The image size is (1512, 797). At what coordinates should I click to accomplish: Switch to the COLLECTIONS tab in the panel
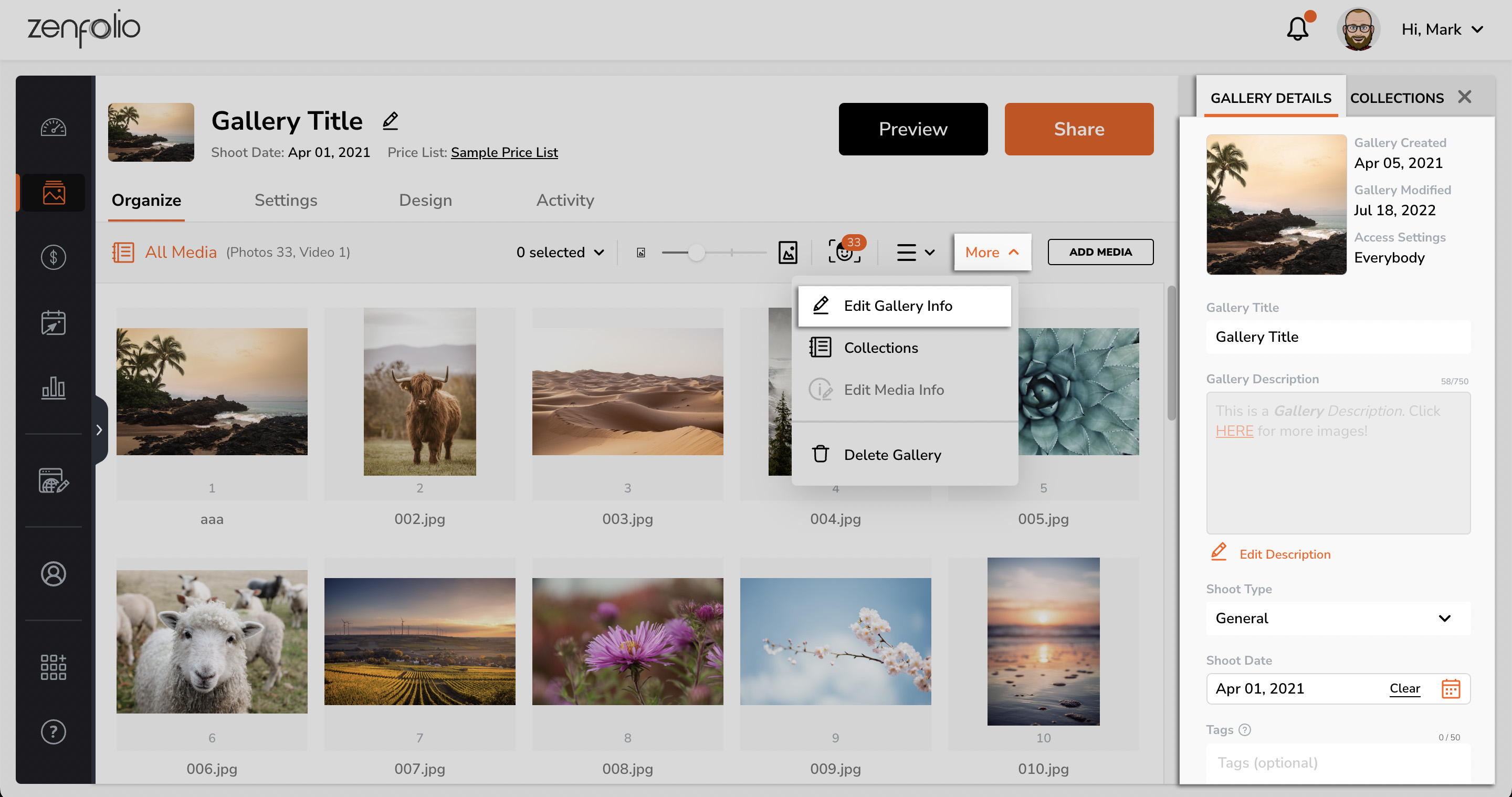(1397, 98)
